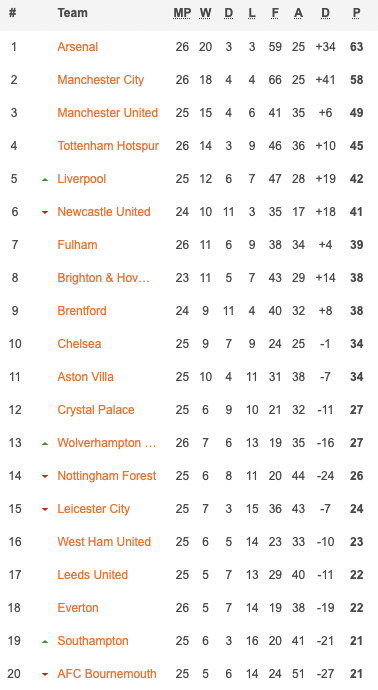
Task: Open the Chelsea team link
Action: [x=79, y=344]
